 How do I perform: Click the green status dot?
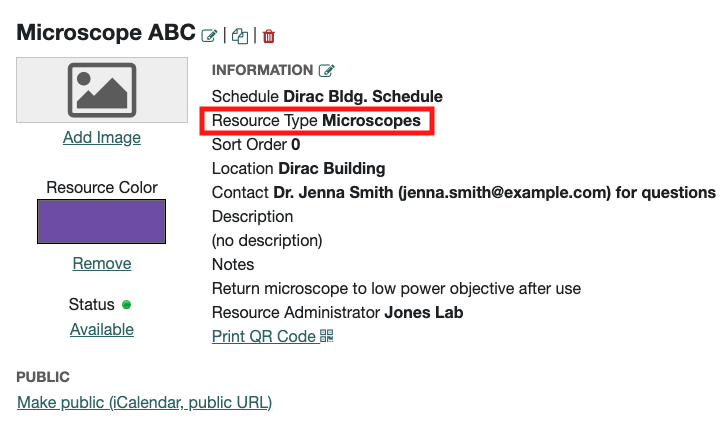[126, 304]
